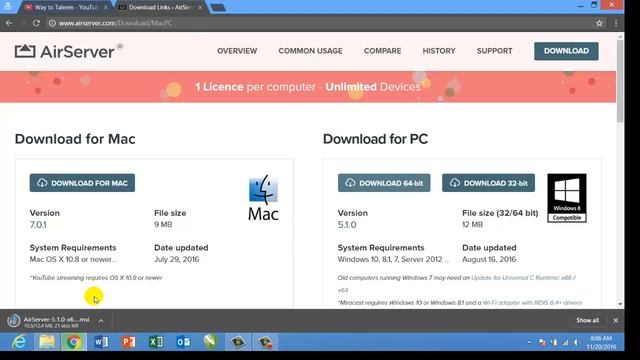Open Wi-Fi adapter with NDIS 6.4+ drivers link
Viewport: 640px width, 360px height.
(532, 302)
